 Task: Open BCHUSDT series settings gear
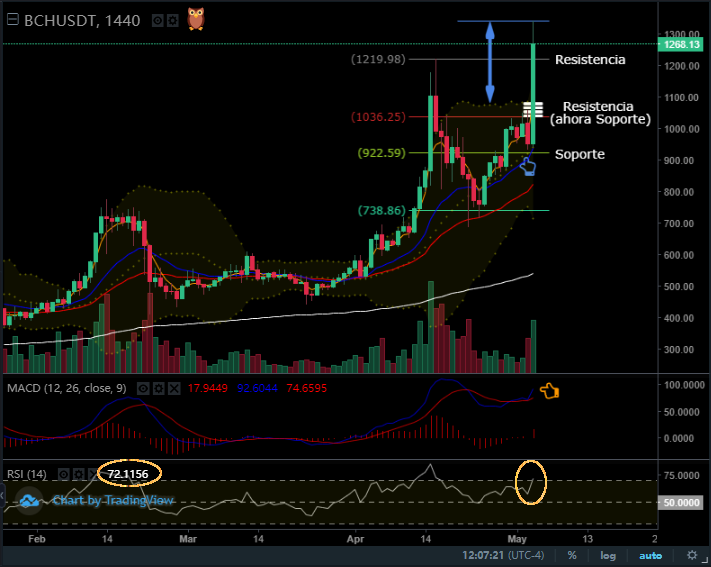[x=172, y=20]
